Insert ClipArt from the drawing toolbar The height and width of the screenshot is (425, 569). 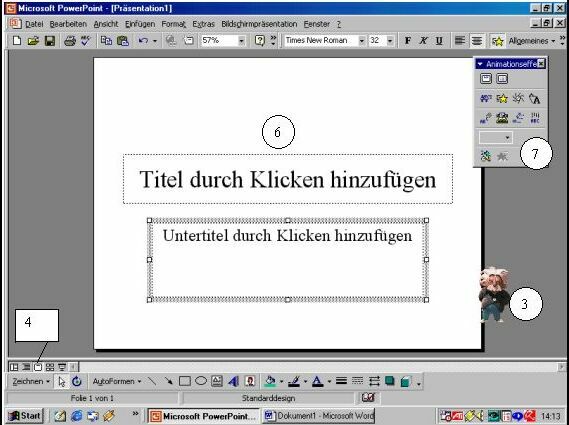click(x=250, y=381)
